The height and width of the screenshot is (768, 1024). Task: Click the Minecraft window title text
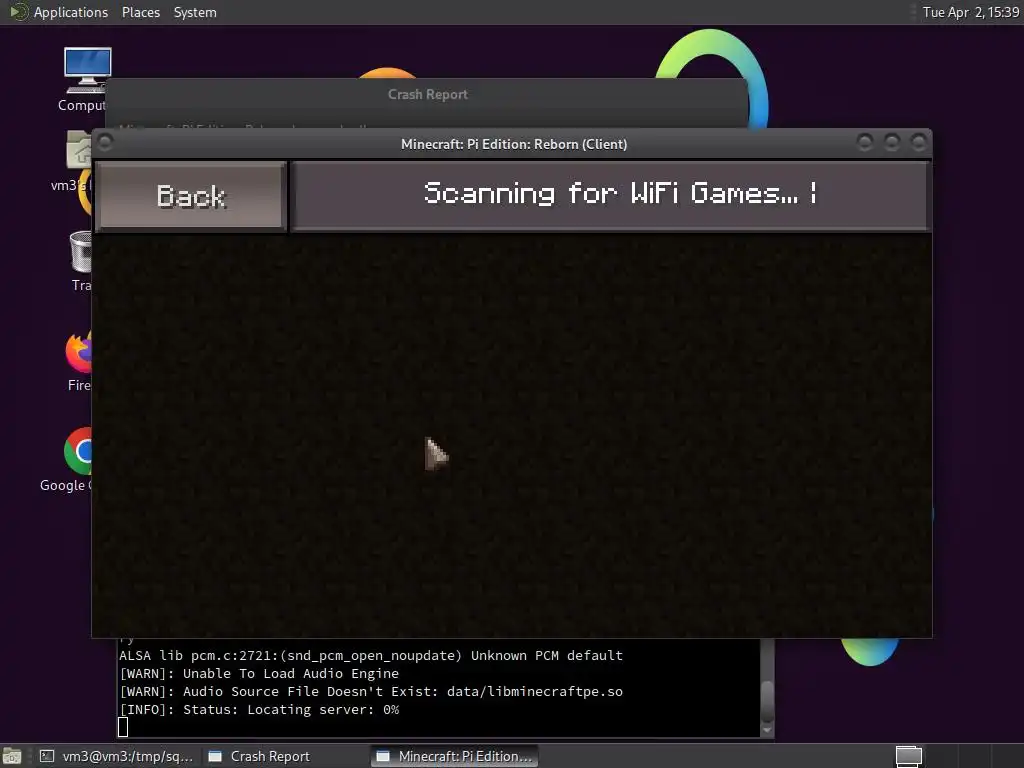(514, 144)
